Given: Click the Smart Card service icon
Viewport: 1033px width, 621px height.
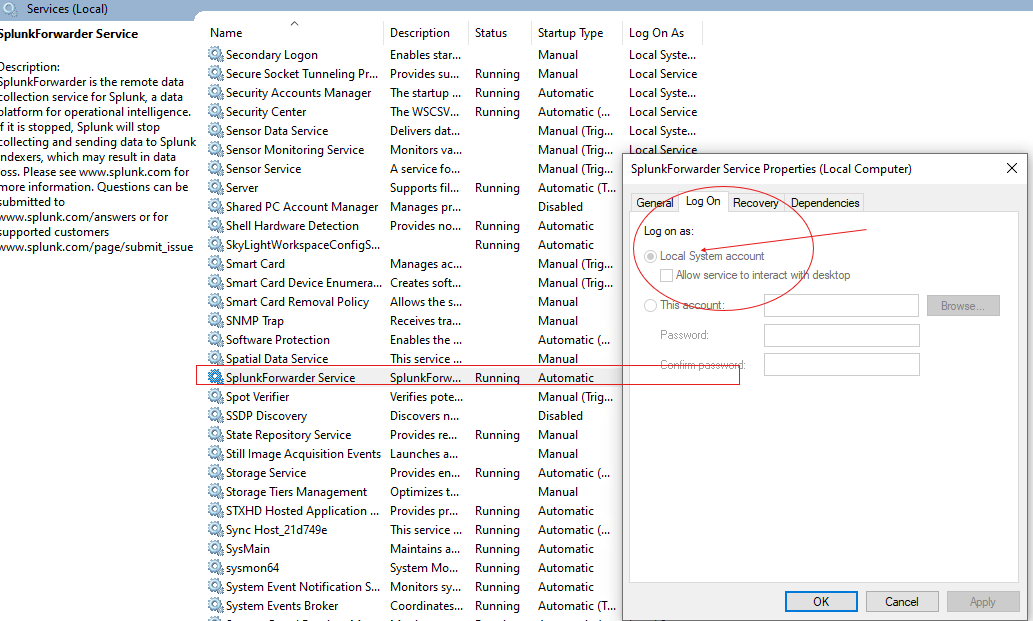Looking at the screenshot, I should pyautogui.click(x=216, y=264).
